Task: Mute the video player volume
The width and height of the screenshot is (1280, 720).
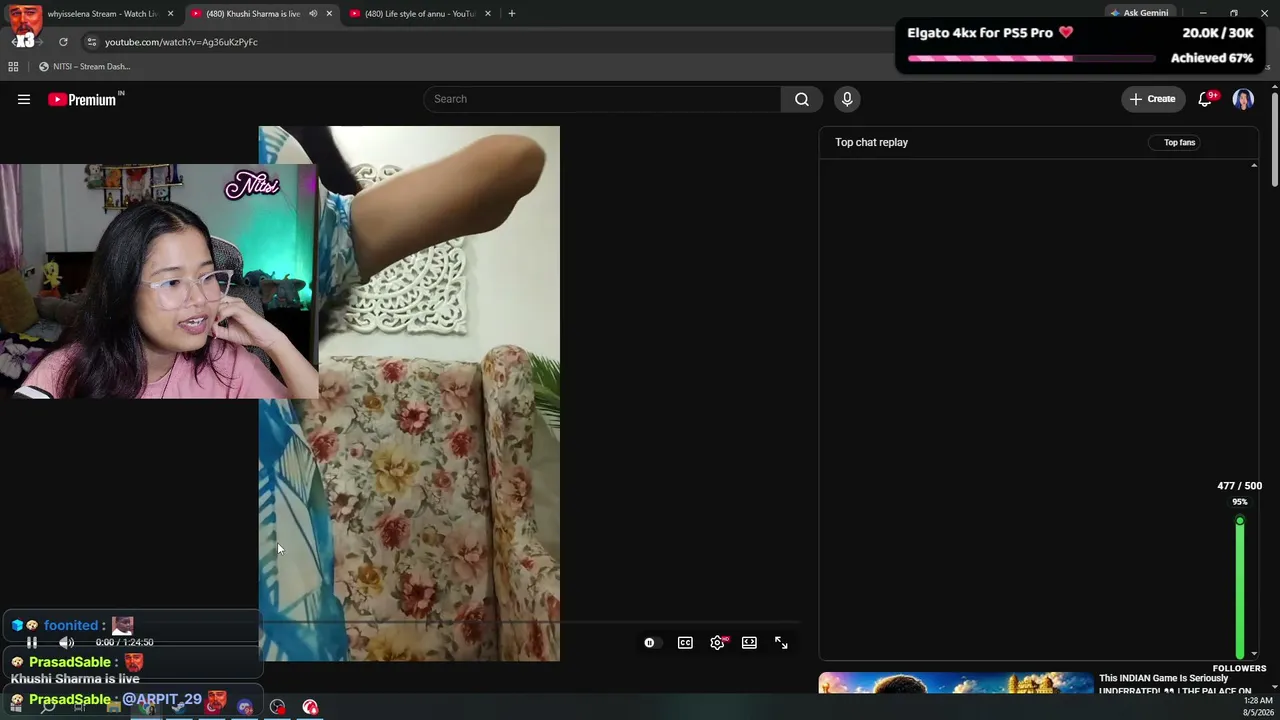Action: point(66,643)
